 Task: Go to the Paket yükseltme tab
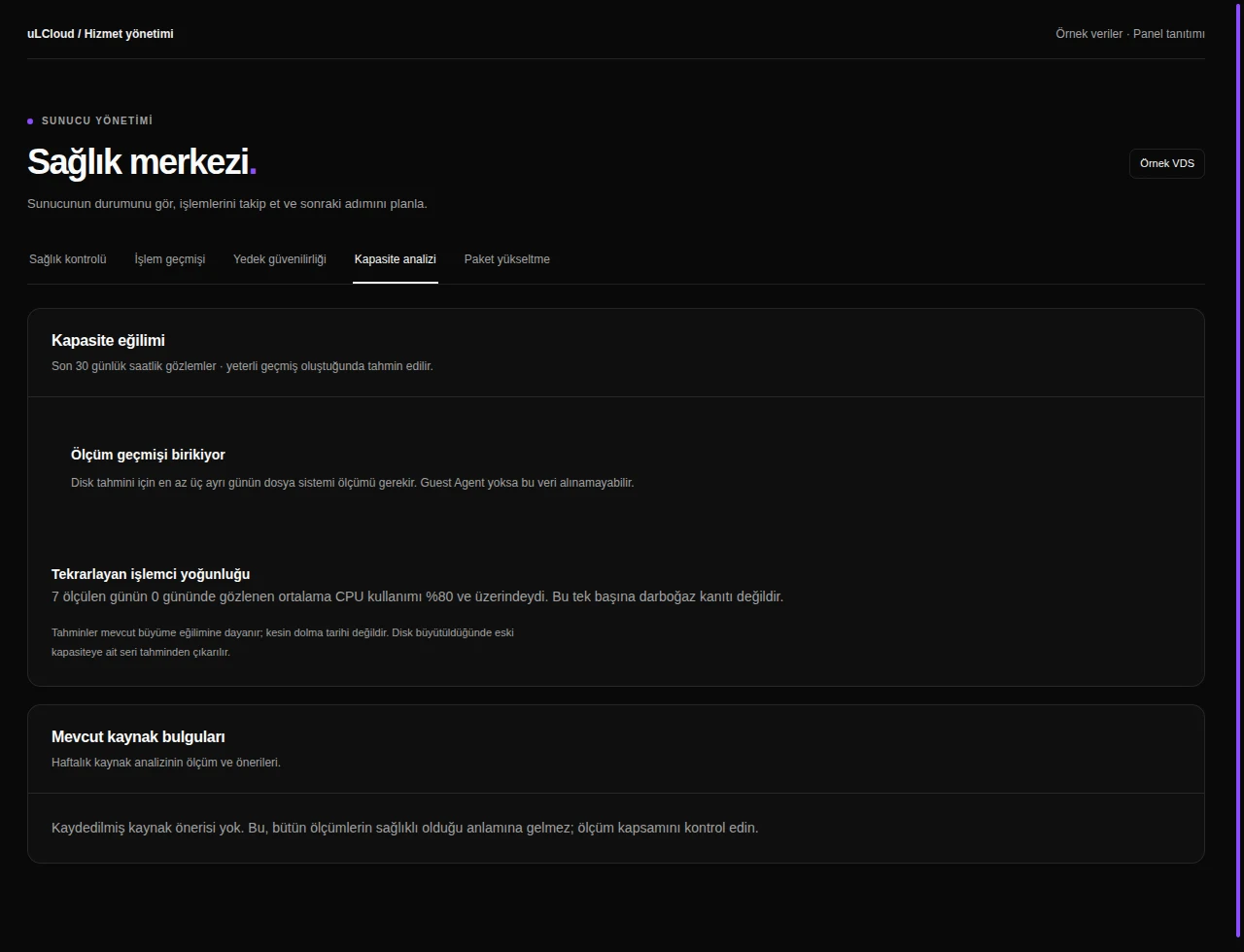pos(507,259)
